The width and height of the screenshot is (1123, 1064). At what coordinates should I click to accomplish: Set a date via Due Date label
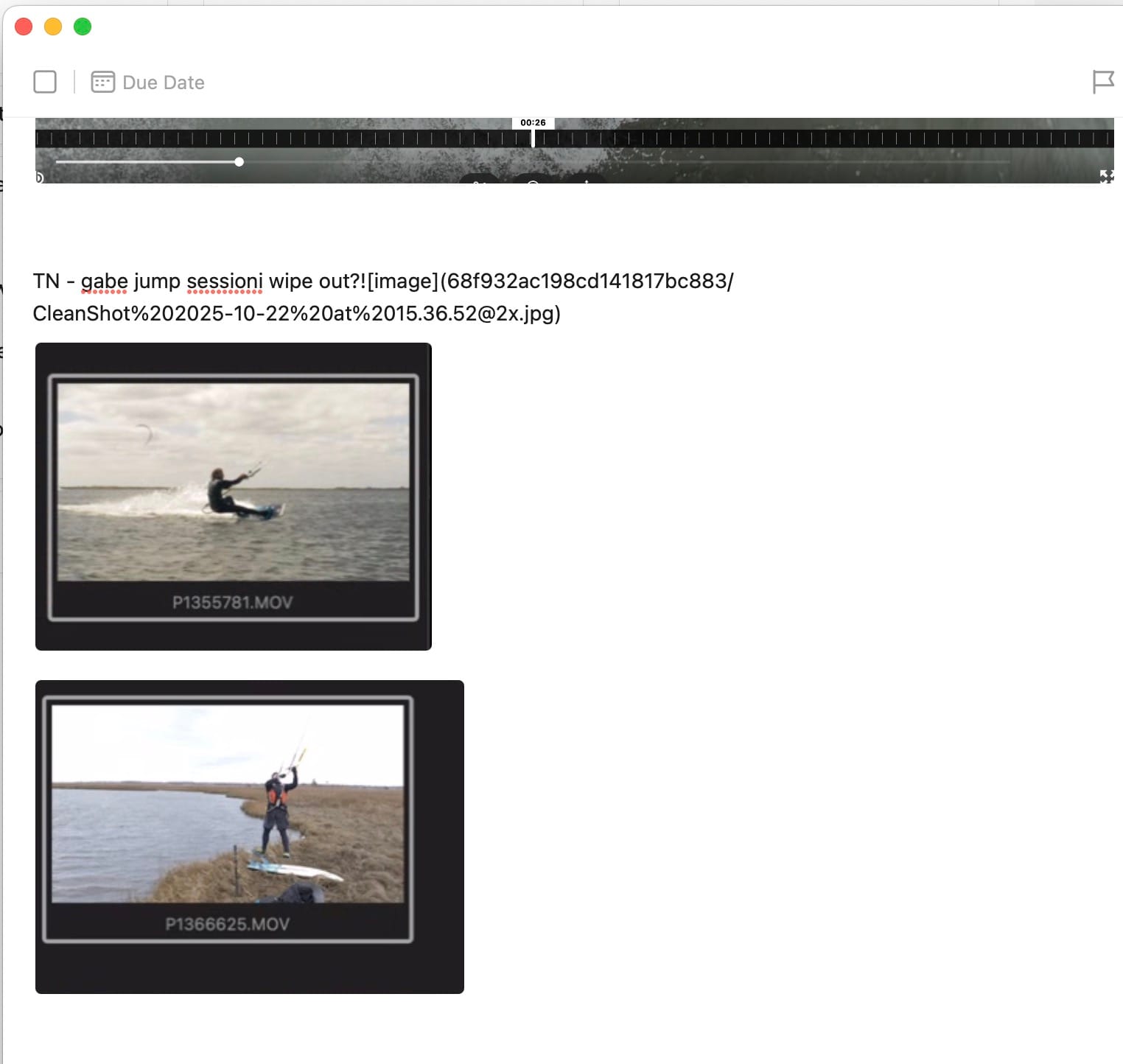164,83
